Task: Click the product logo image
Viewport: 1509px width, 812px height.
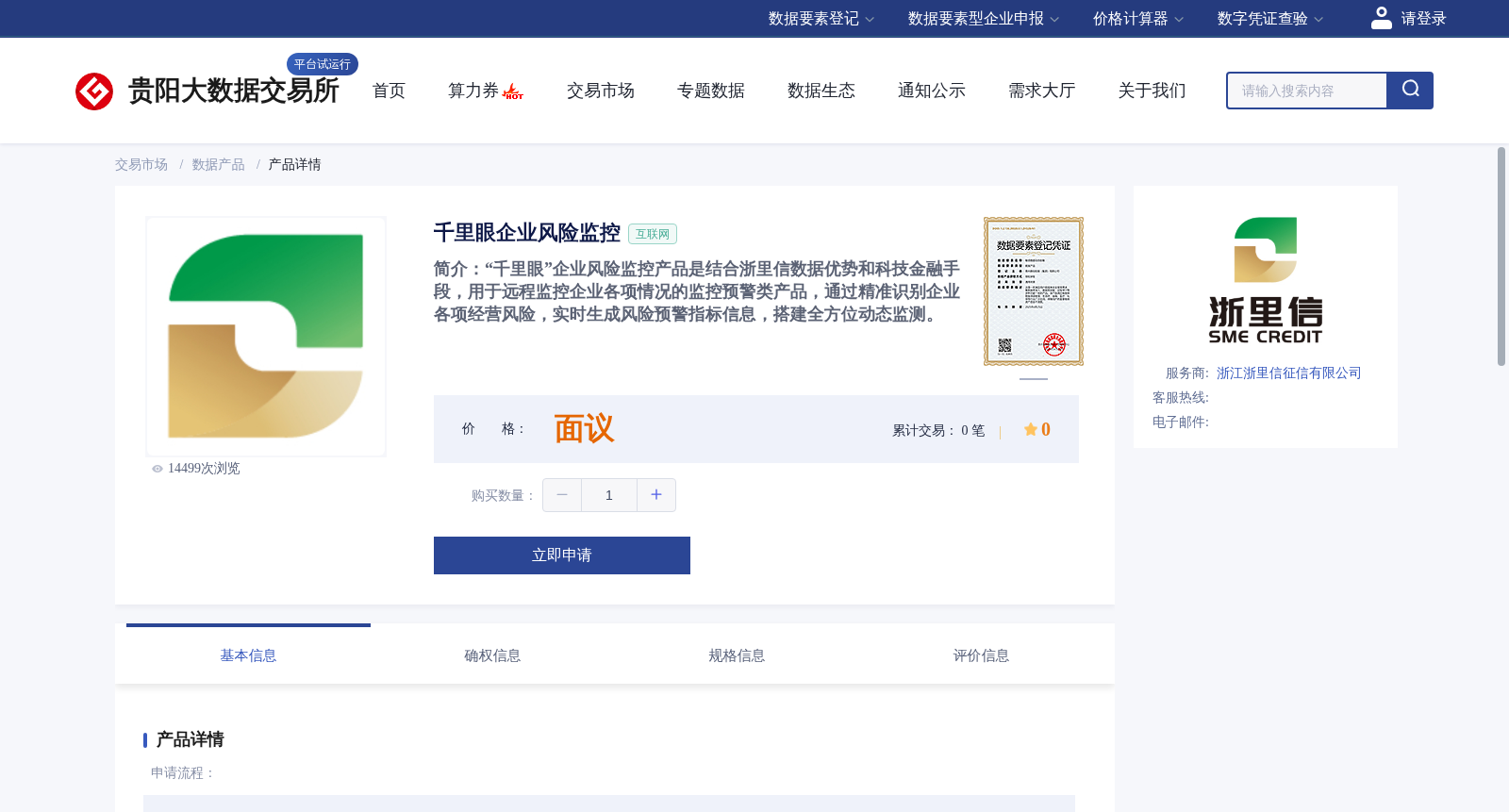Action: click(x=266, y=337)
